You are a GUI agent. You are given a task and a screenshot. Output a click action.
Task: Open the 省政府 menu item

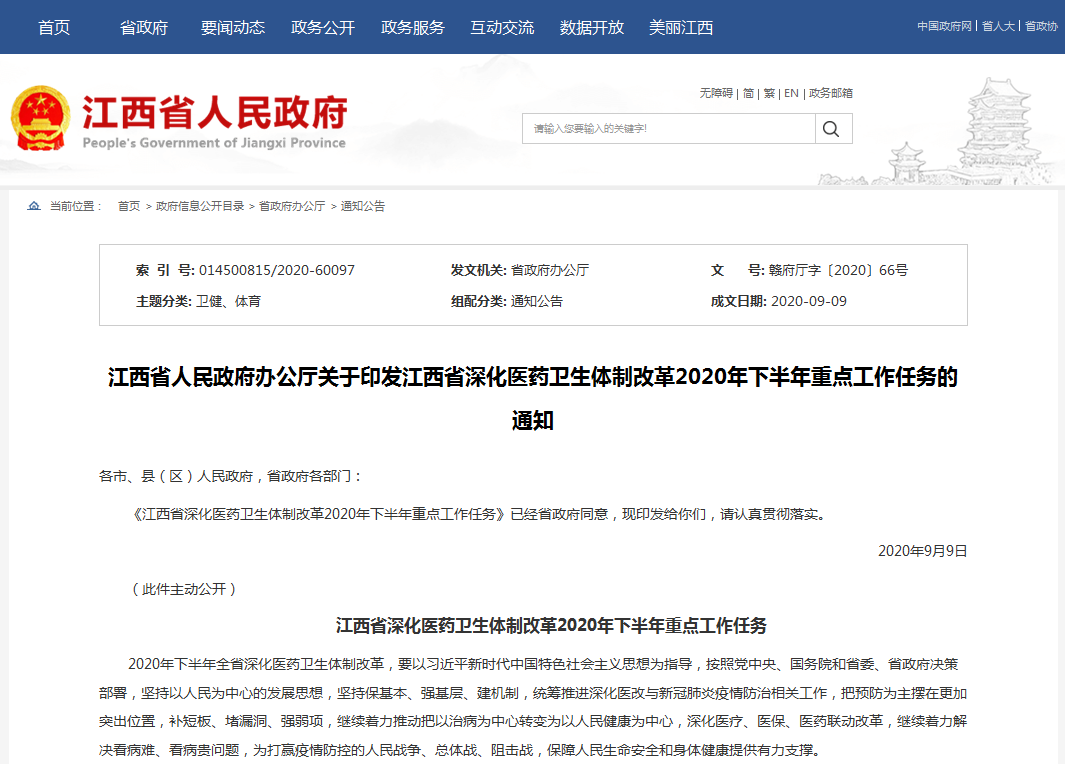143,28
